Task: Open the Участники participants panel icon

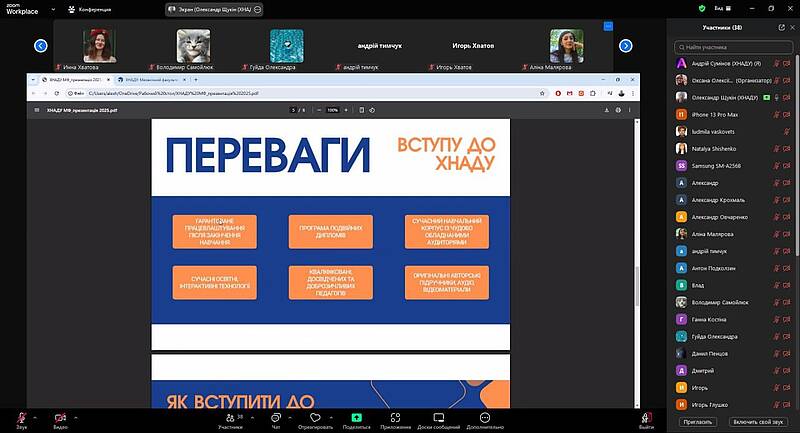Action: [229, 418]
